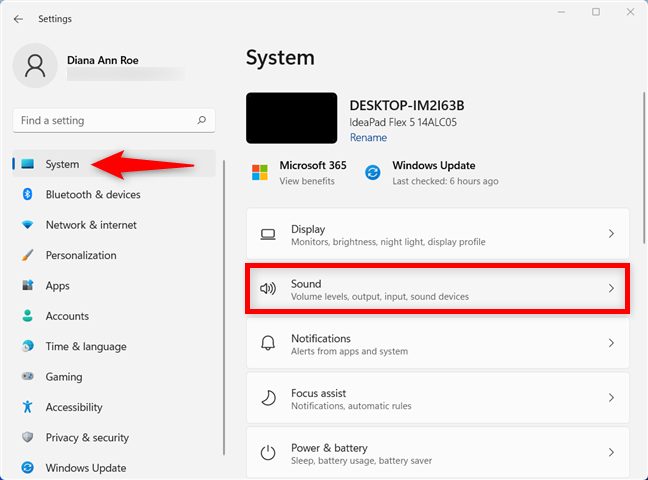Viewport: 648px width, 480px height.
Task: Click the Notifications bell icon
Action: click(268, 343)
